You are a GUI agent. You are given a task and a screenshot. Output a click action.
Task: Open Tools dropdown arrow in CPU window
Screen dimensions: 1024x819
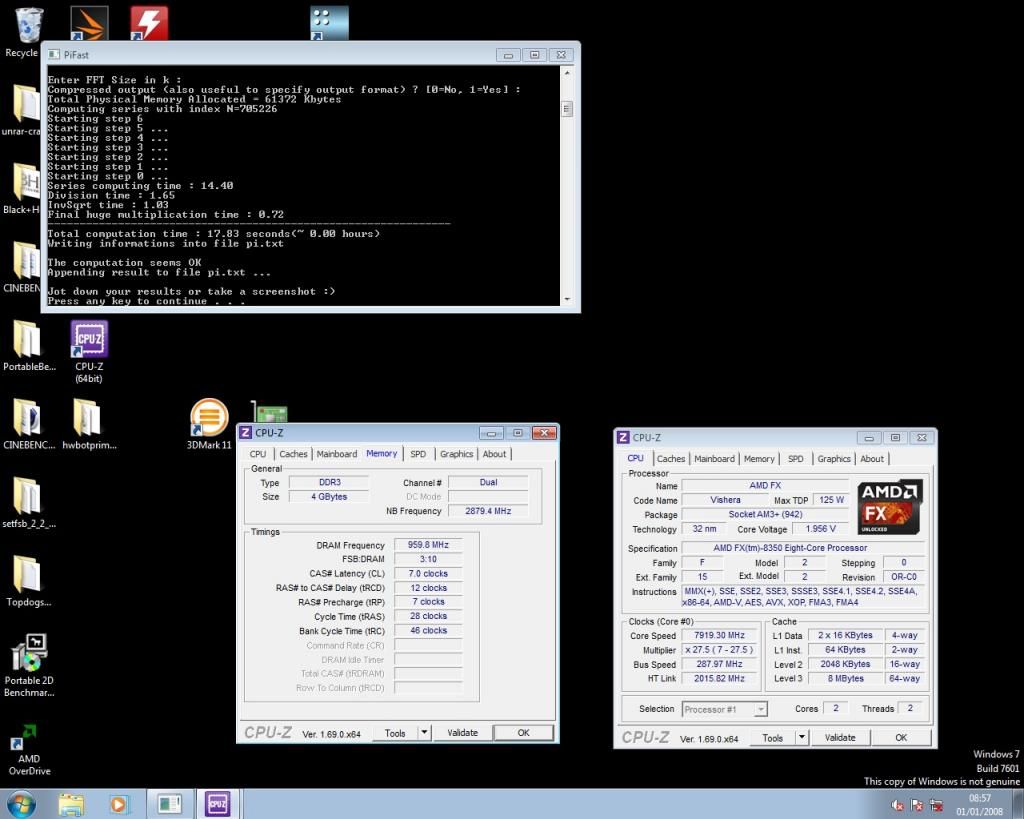801,738
